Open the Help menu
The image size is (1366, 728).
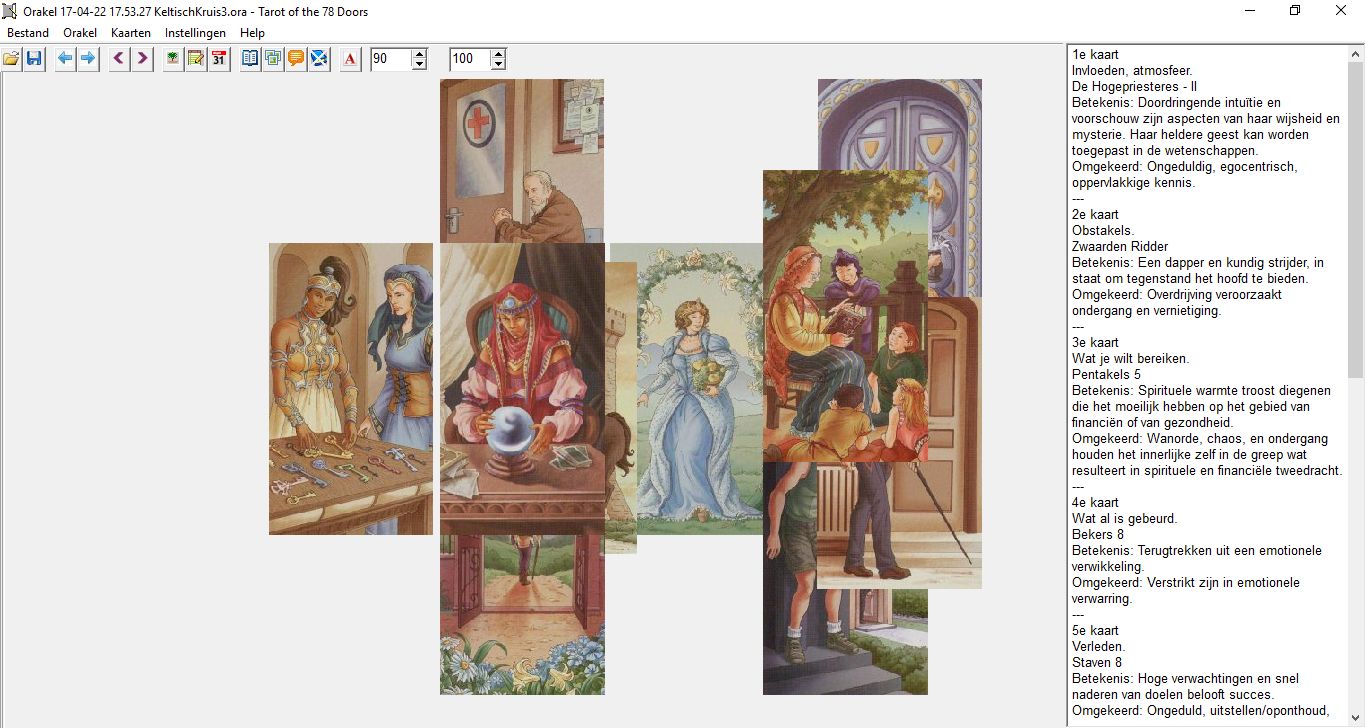pos(252,33)
